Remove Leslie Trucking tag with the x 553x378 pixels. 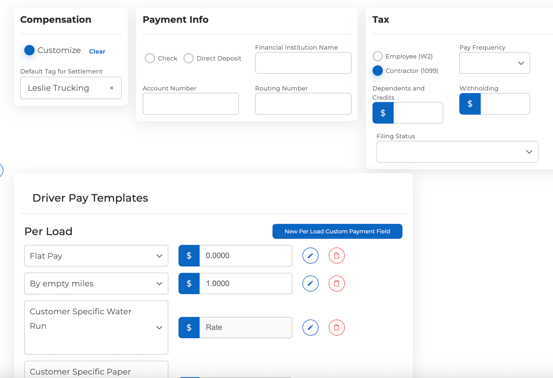111,88
